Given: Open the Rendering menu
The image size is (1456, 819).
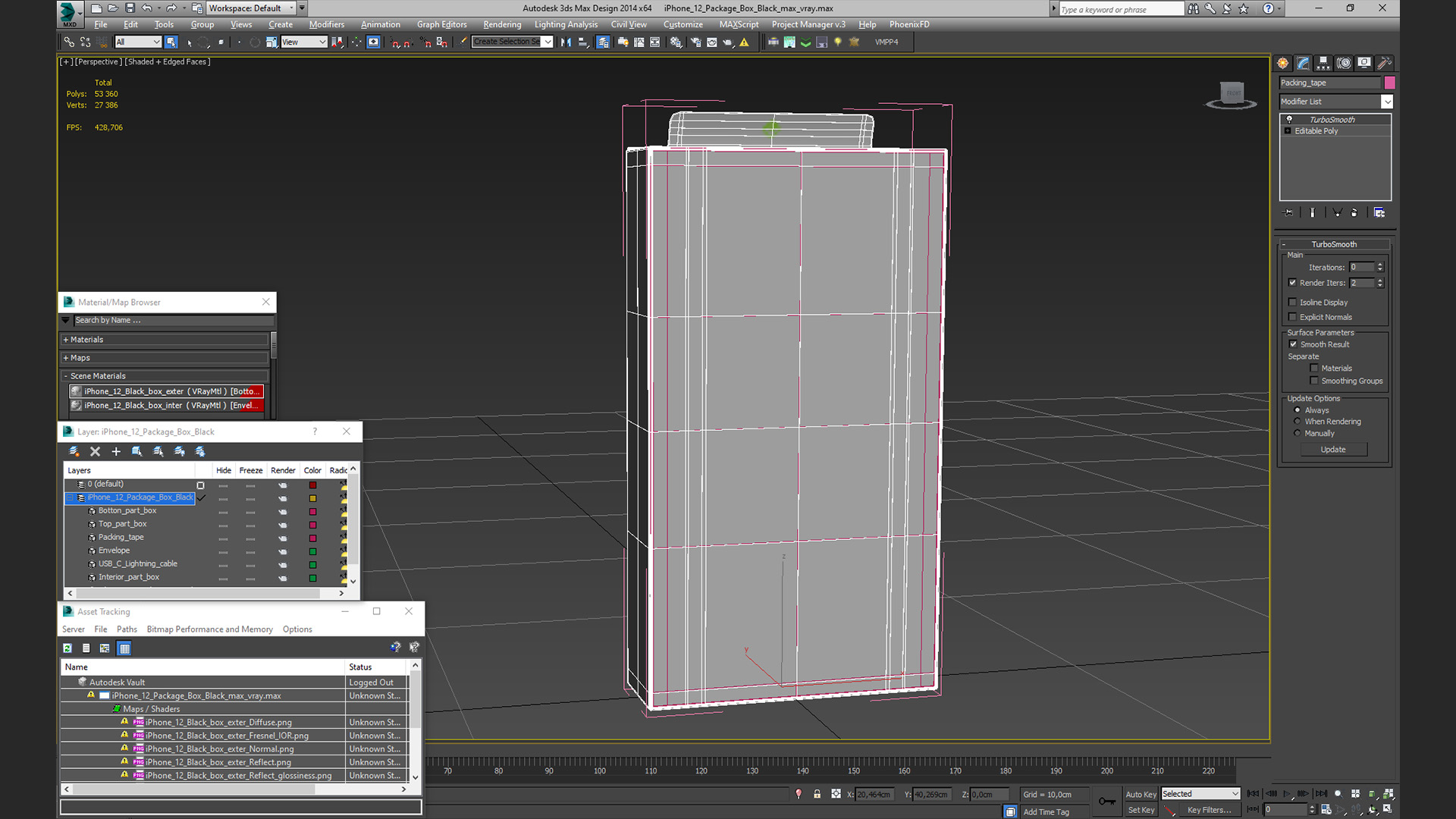Looking at the screenshot, I should [502, 24].
